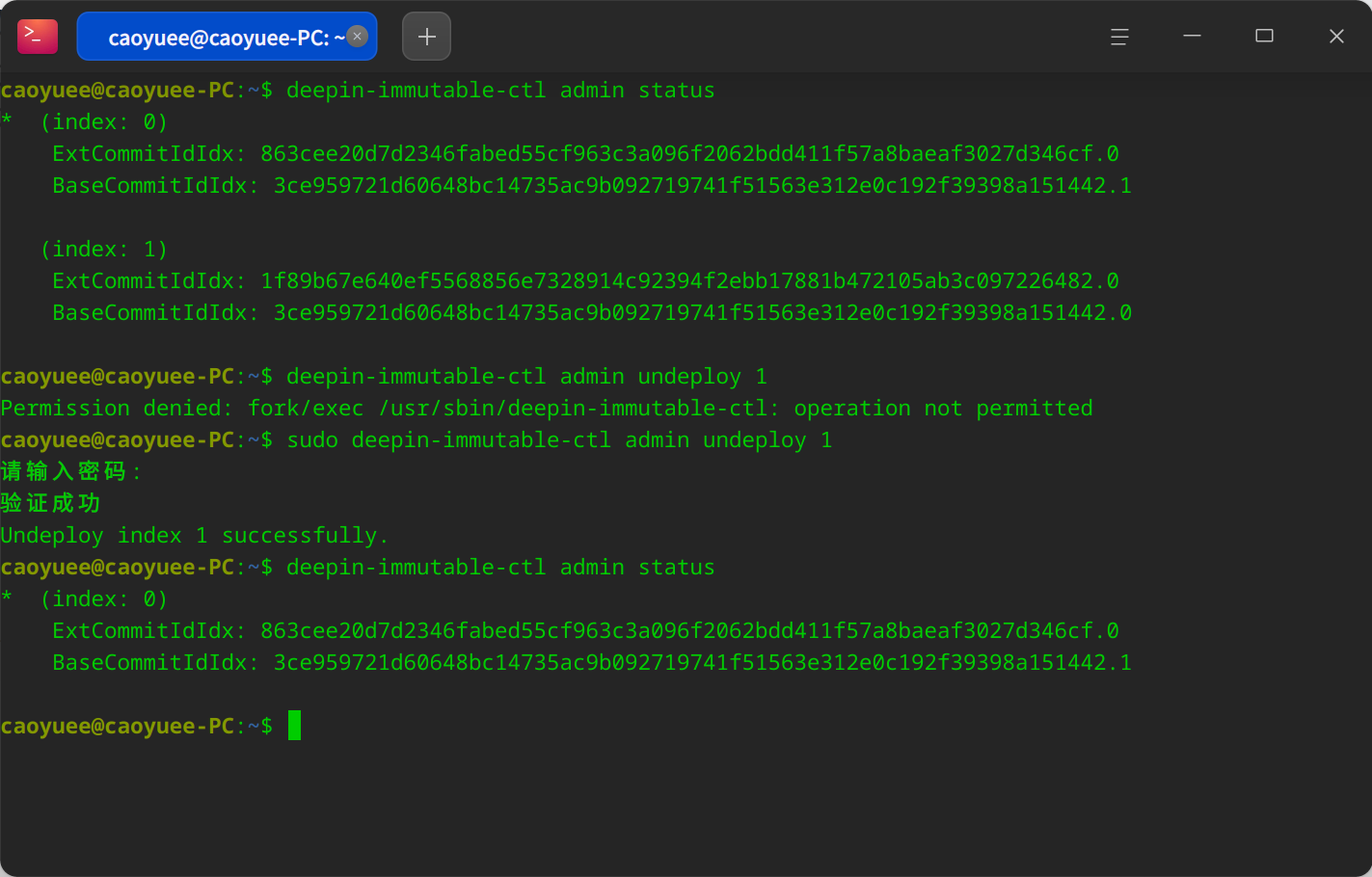Click the 'sudo deepin-immutable-ctl admin undeploy 1' command
The width and height of the screenshot is (1372, 877).
(559, 440)
